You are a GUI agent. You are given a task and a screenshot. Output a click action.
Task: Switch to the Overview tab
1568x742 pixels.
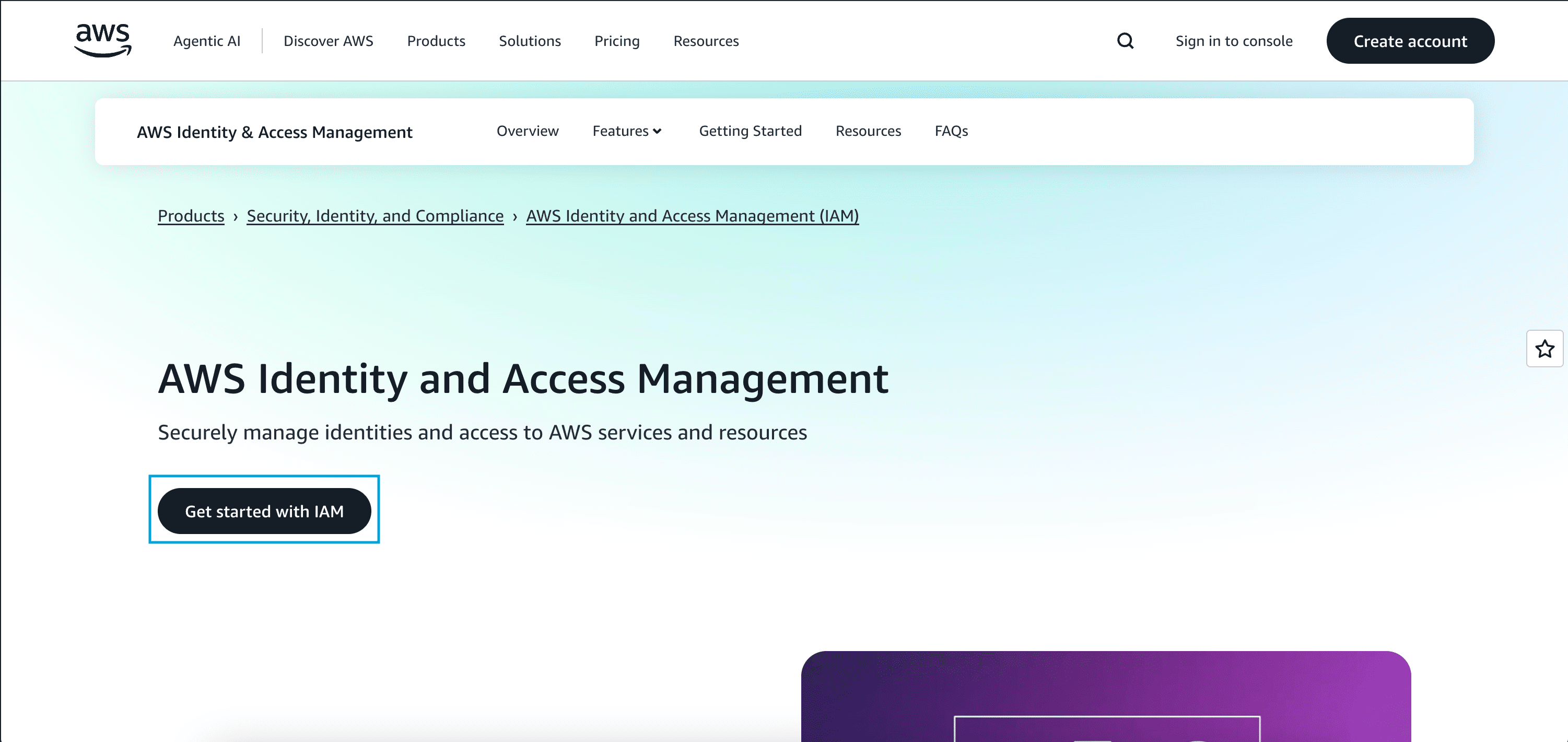click(527, 131)
